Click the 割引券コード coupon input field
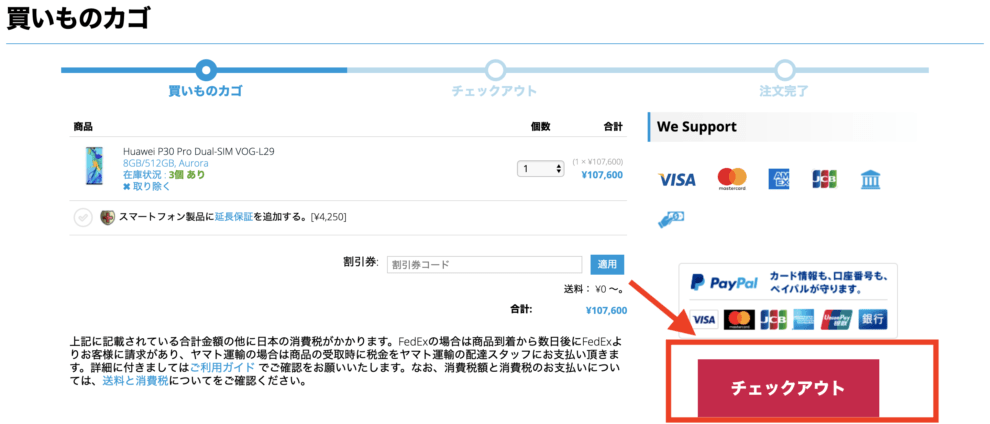This screenshot has width=990, height=424. [x=484, y=265]
